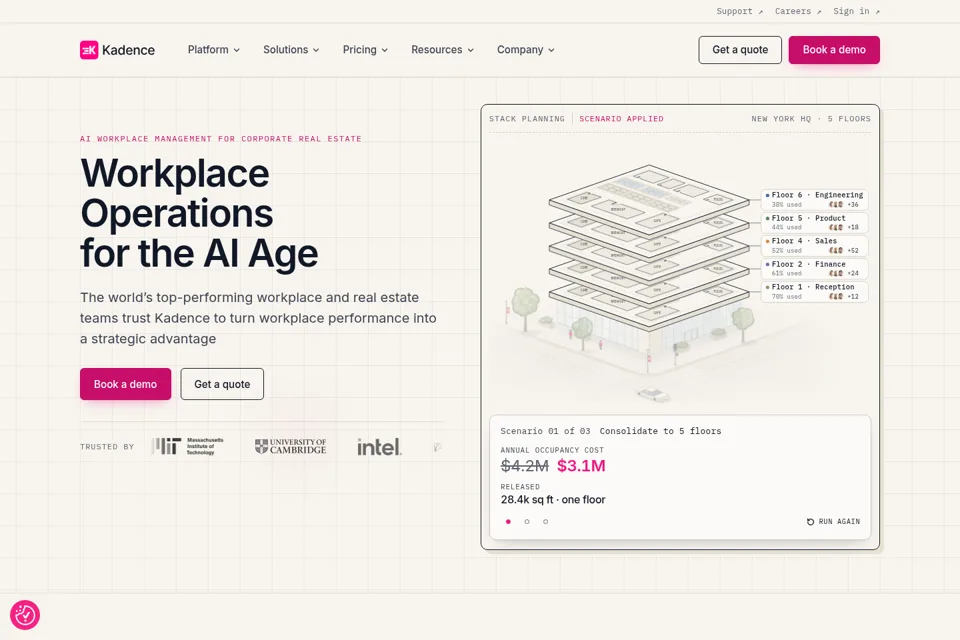Click the Workplace Operations headline
The width and height of the screenshot is (960, 640).
200,213
